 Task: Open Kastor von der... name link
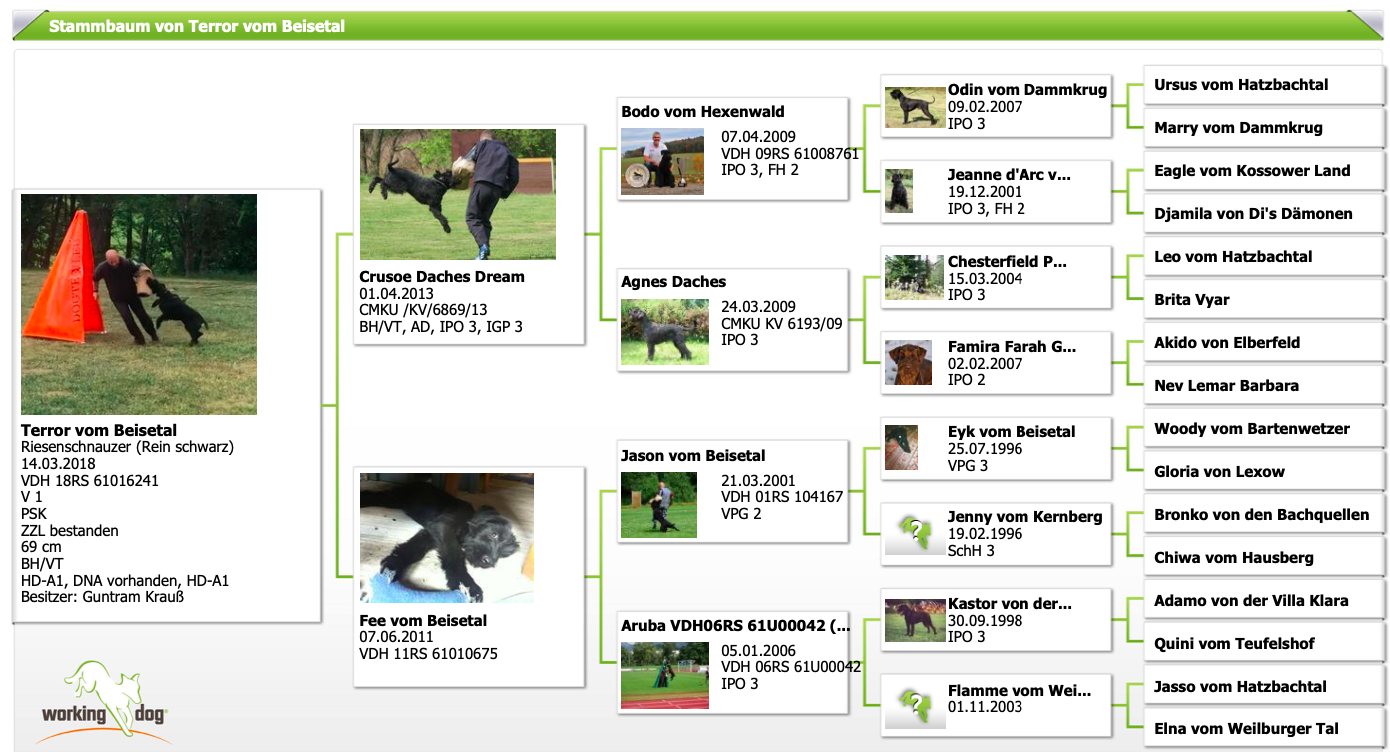click(x=1010, y=604)
